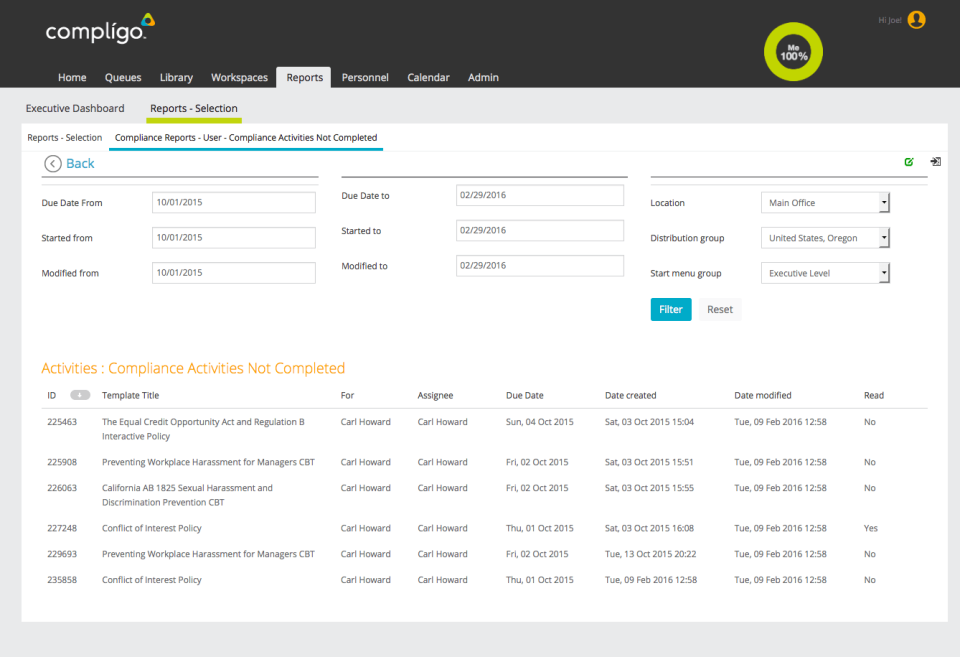
Task: Expand the Location dropdown arrow
Action: (x=884, y=203)
